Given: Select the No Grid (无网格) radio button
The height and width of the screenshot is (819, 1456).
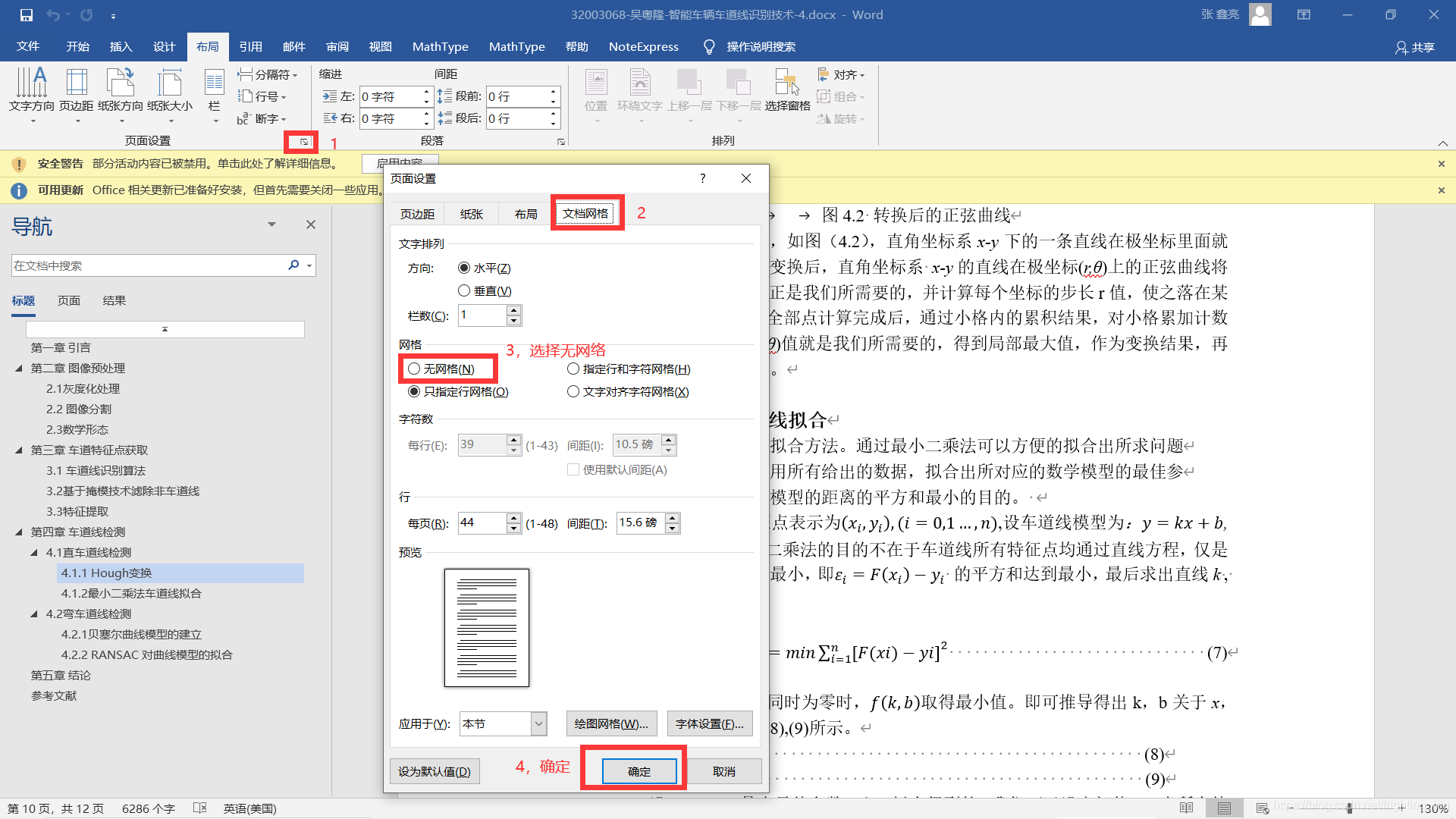Looking at the screenshot, I should 414,369.
